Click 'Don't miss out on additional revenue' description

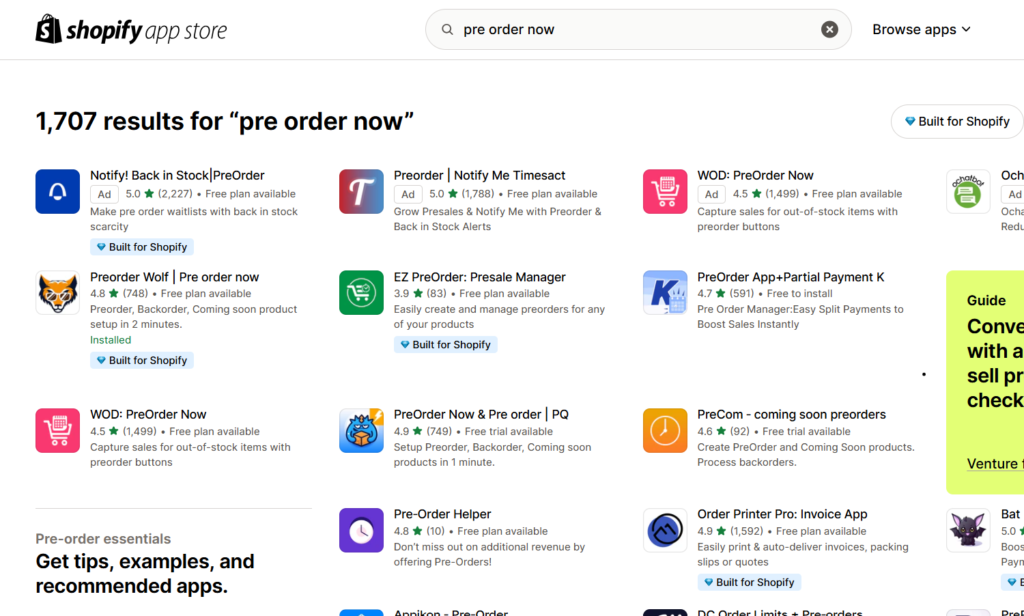click(489, 555)
